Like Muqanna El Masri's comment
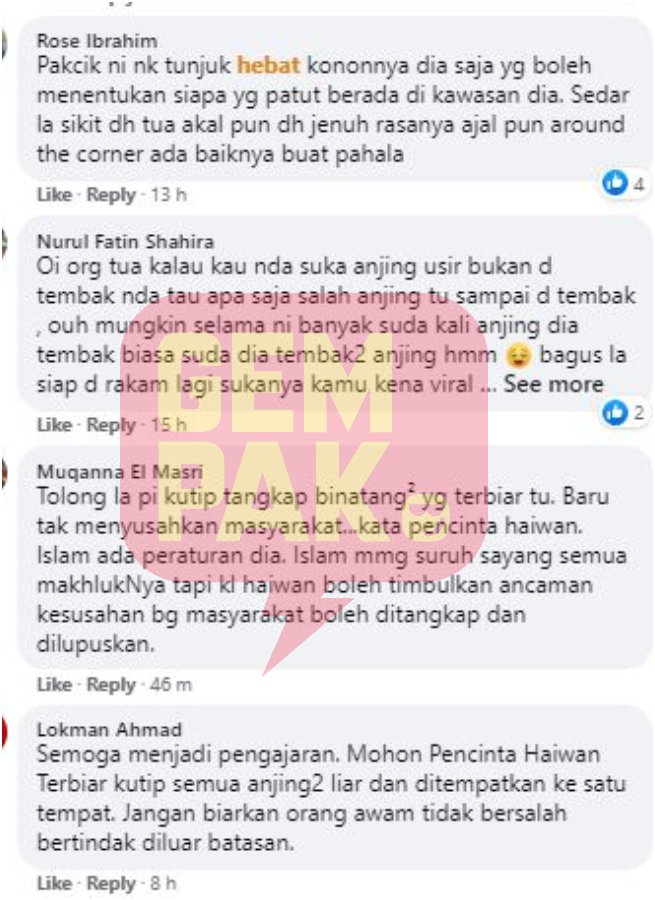This screenshot has width=655, height=900. [55, 684]
